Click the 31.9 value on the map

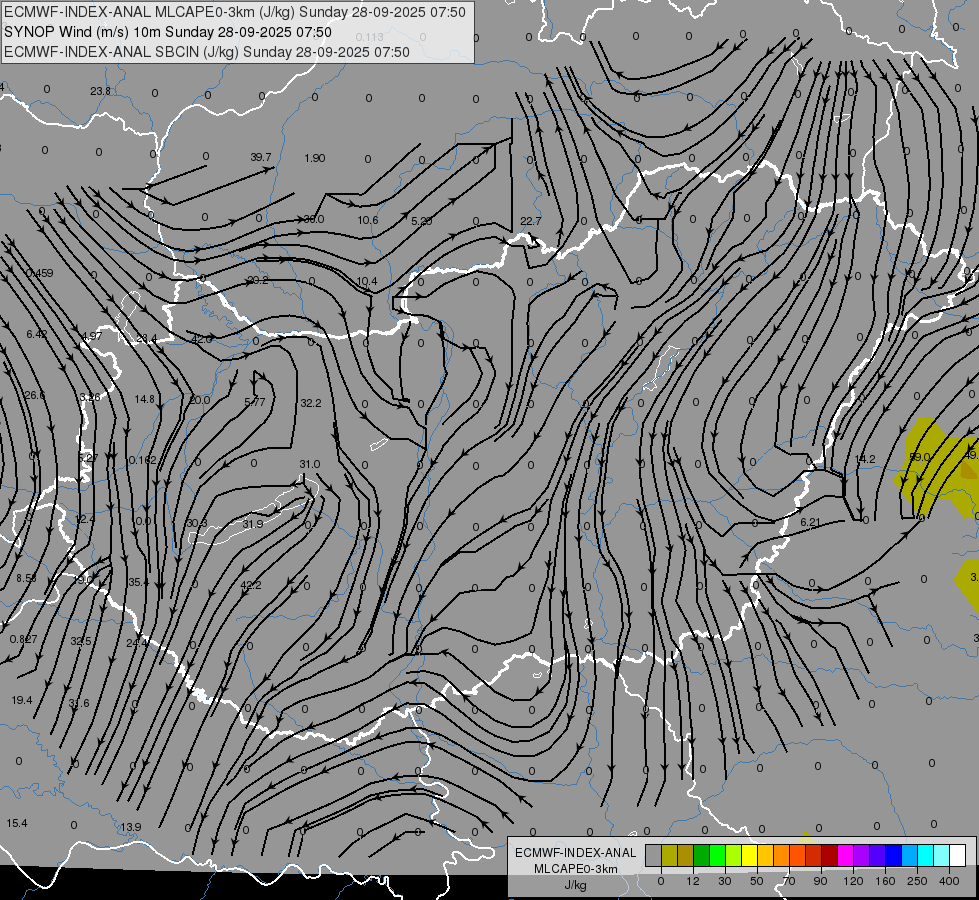click(252, 524)
